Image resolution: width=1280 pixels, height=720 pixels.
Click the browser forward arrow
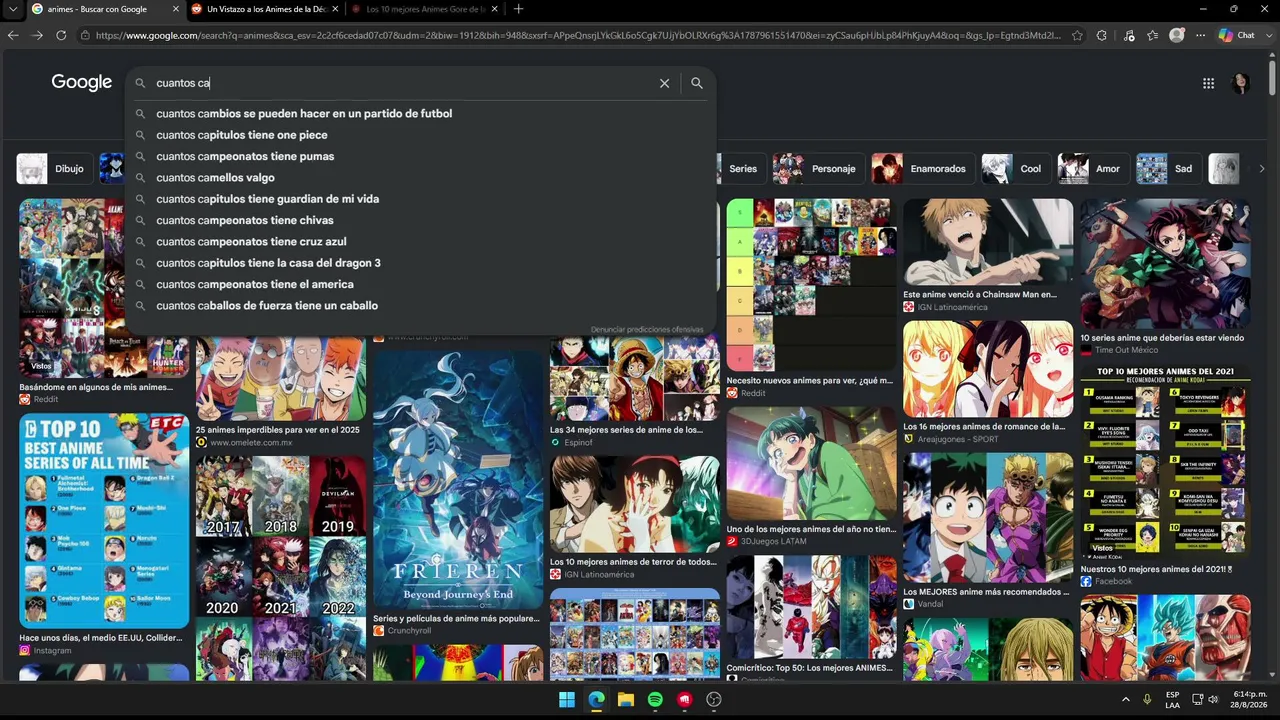tap(37, 35)
